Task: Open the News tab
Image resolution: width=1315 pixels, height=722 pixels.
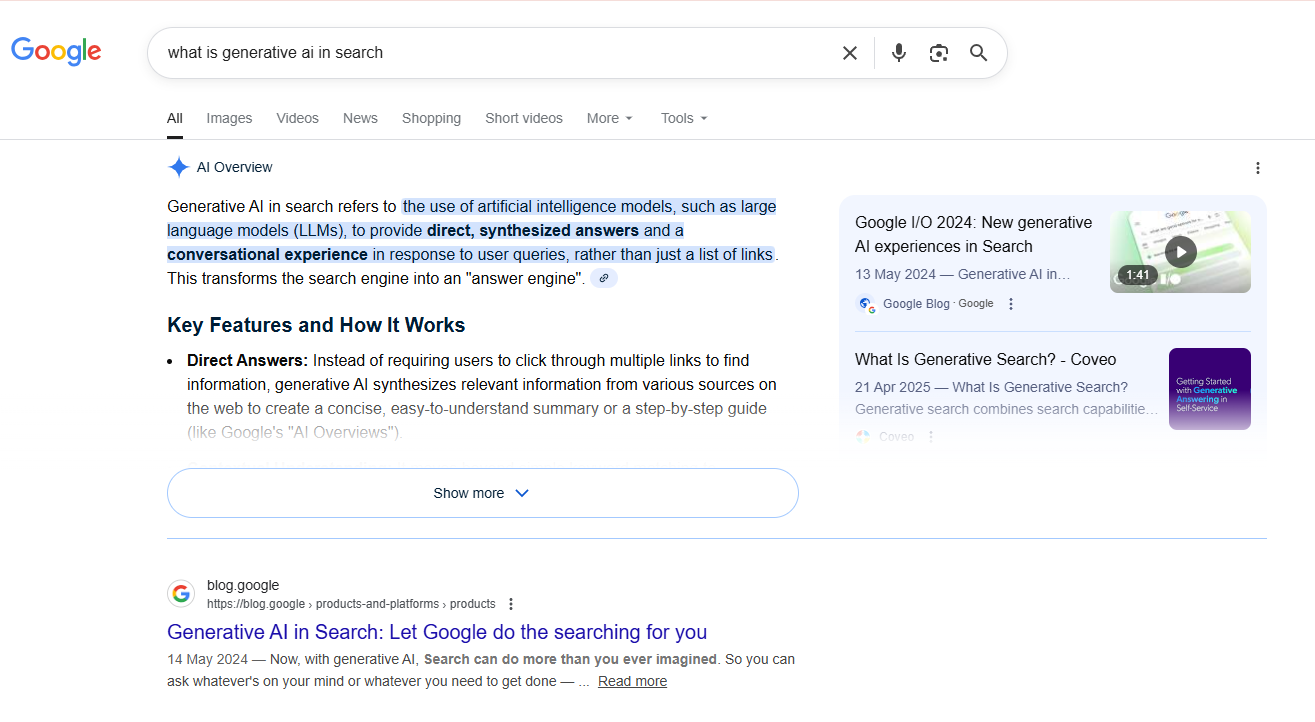Action: tap(360, 118)
